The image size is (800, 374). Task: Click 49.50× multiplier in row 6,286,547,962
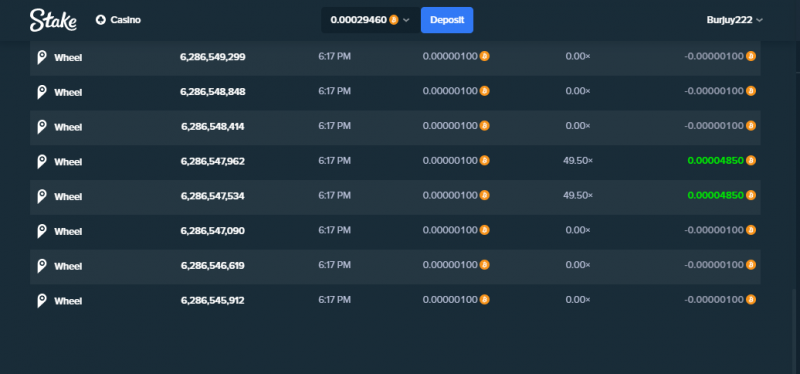pyautogui.click(x=578, y=161)
